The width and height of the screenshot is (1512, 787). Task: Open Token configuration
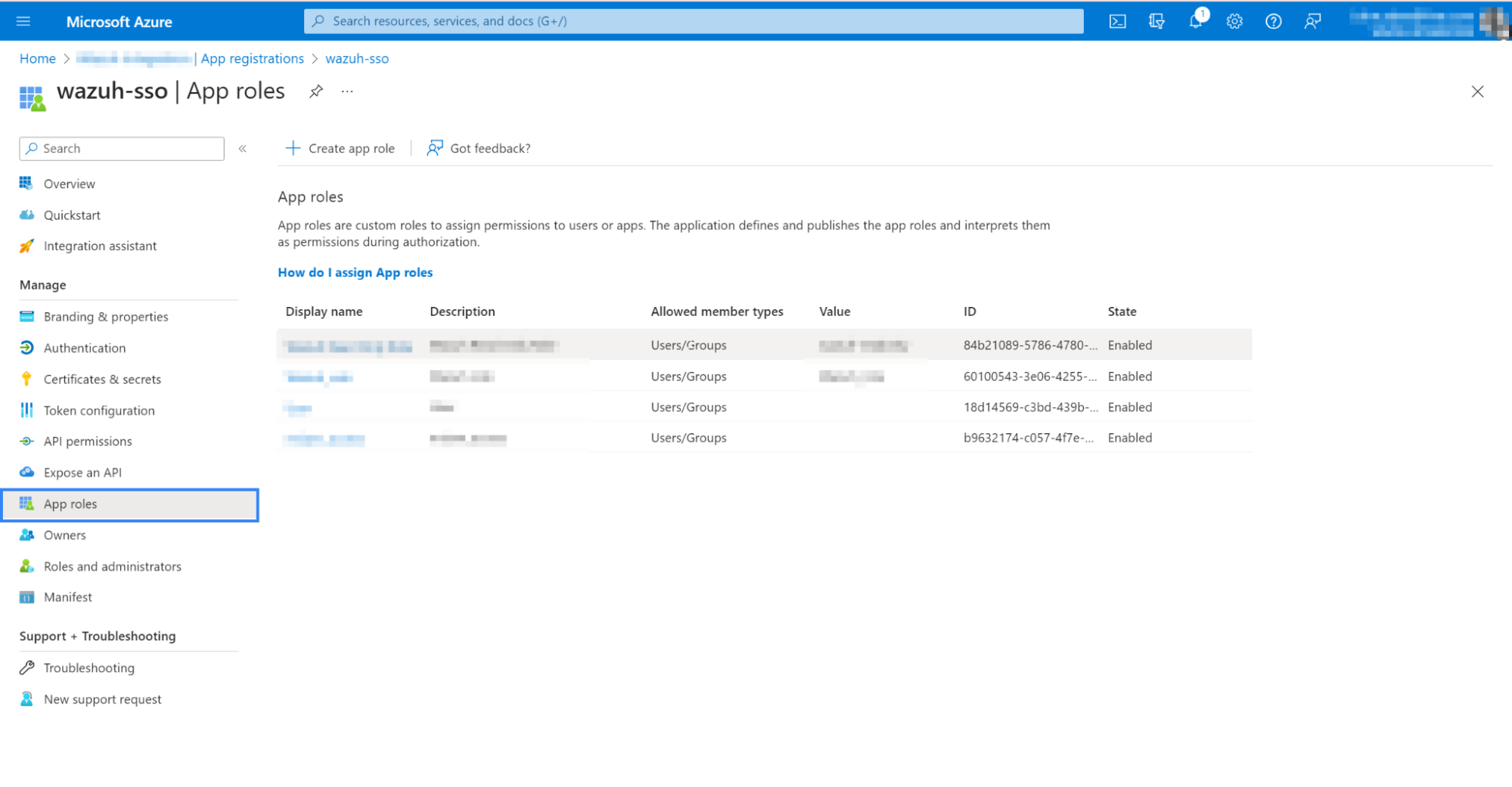pos(99,411)
